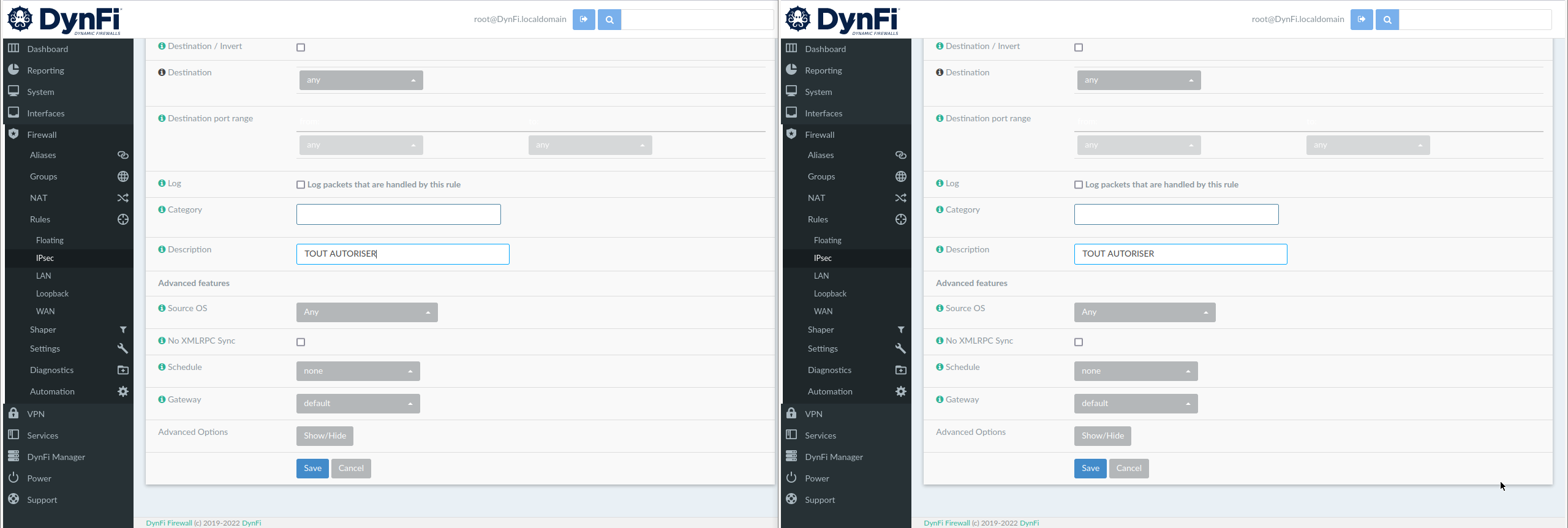Click the Diagnostics medkit icon in the right window
Viewport: 1568px width, 528px height.
(900, 371)
